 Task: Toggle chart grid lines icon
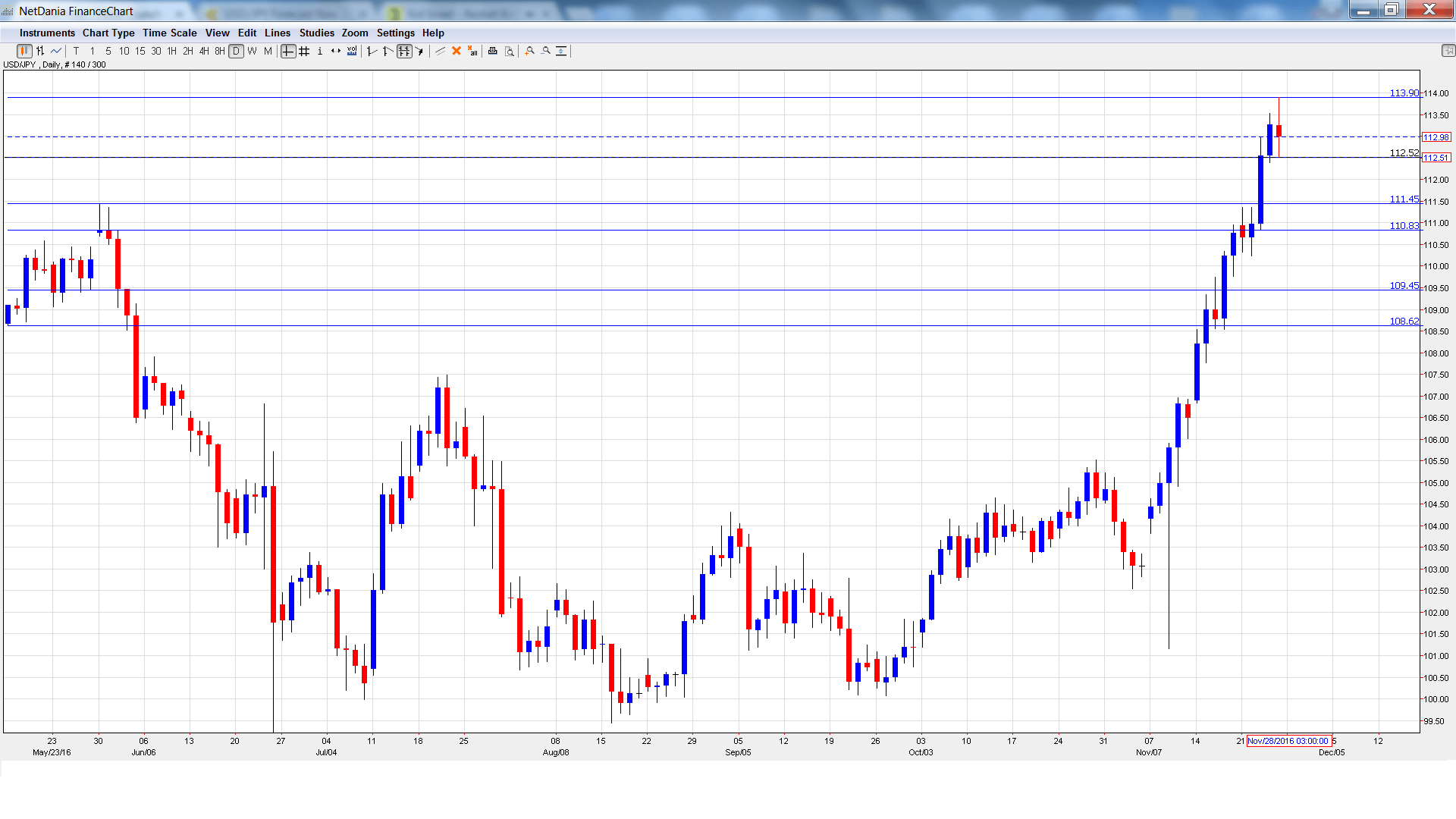(x=304, y=51)
